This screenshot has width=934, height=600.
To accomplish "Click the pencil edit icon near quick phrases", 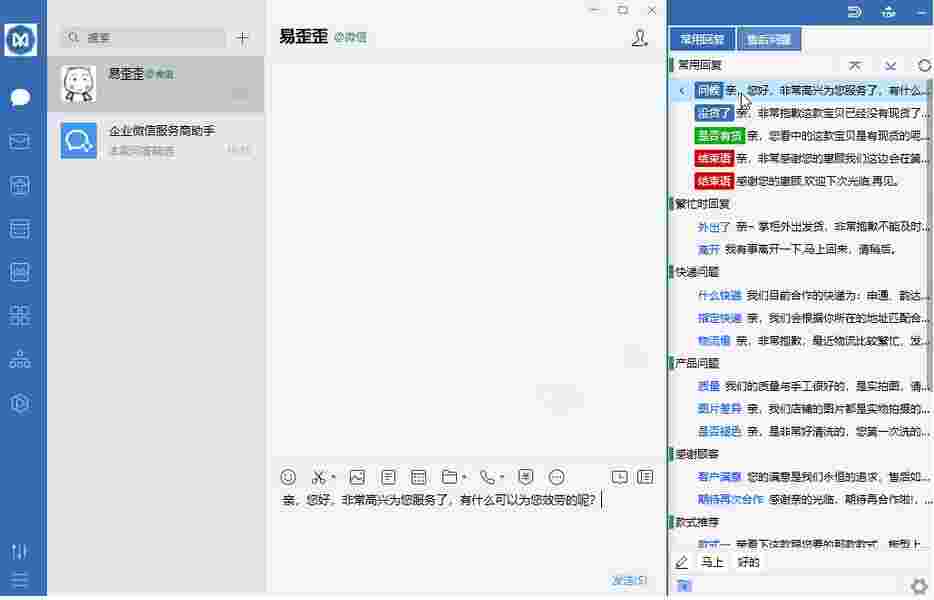I will click(683, 562).
